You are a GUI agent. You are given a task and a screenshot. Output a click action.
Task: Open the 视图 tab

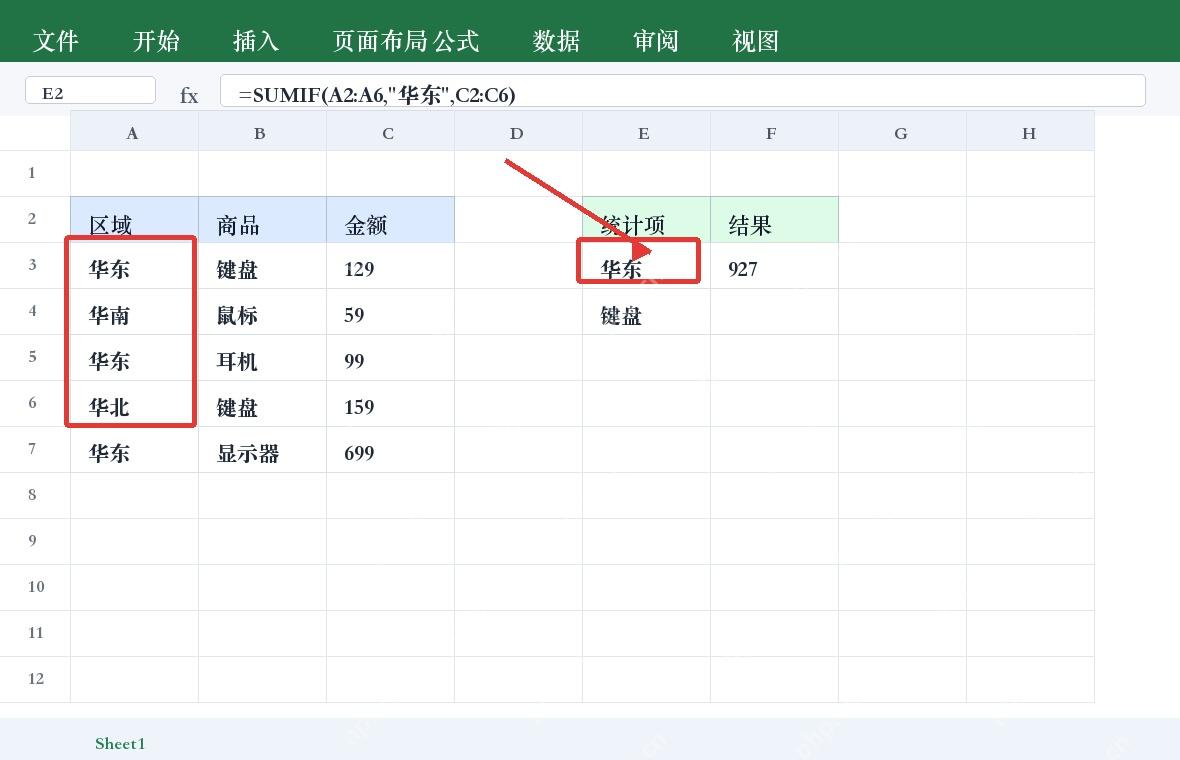pos(756,41)
